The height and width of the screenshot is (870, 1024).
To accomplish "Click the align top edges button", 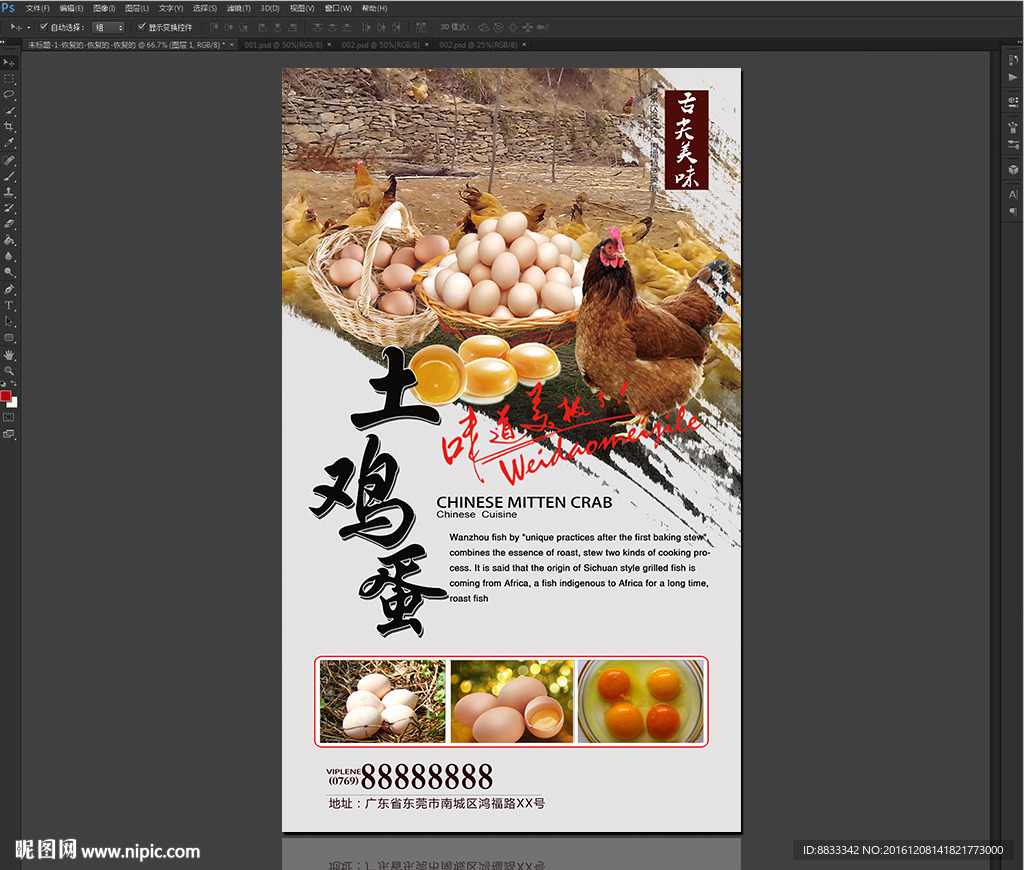I will tap(214, 27).
